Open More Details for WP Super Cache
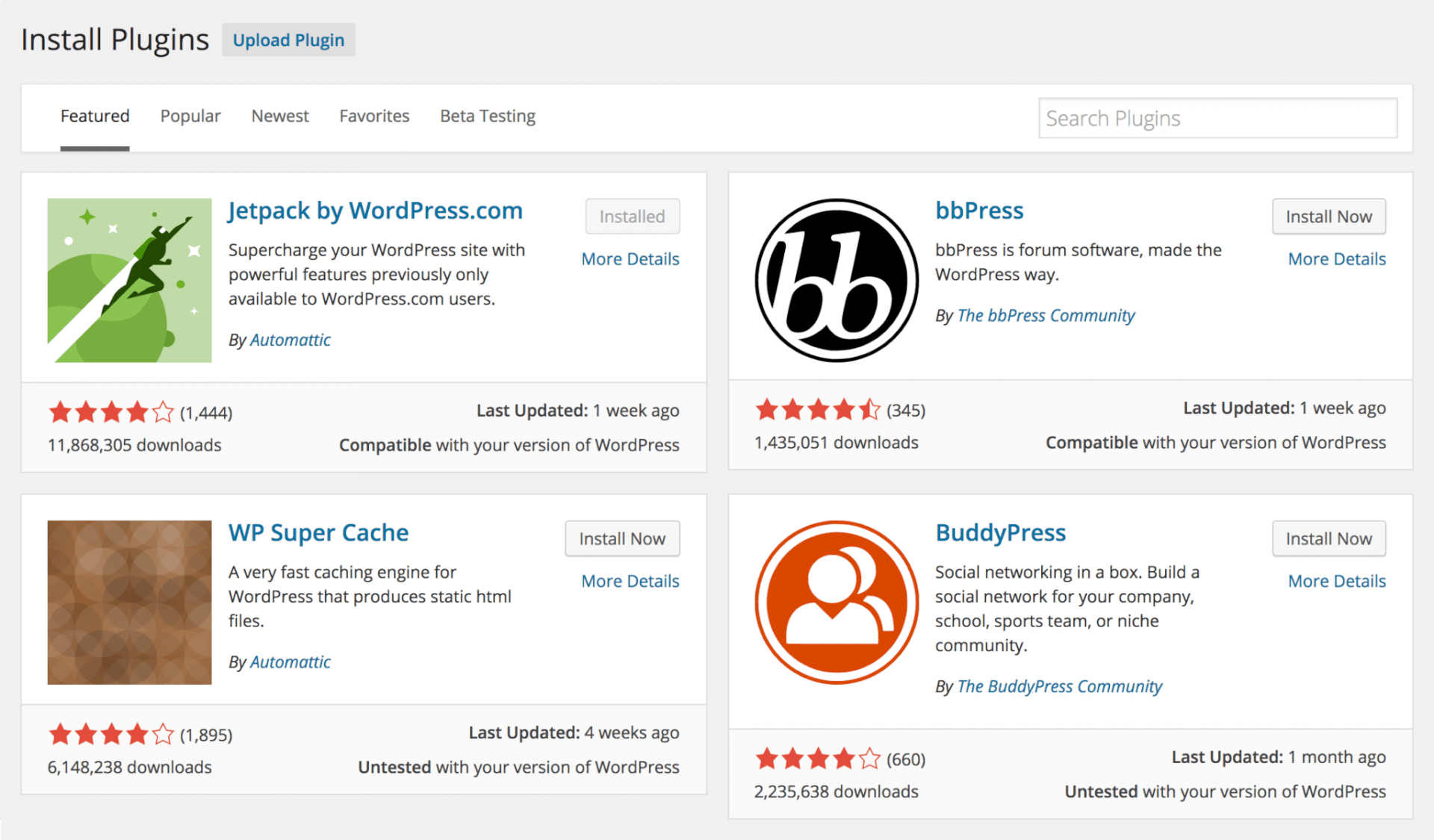 pos(630,581)
